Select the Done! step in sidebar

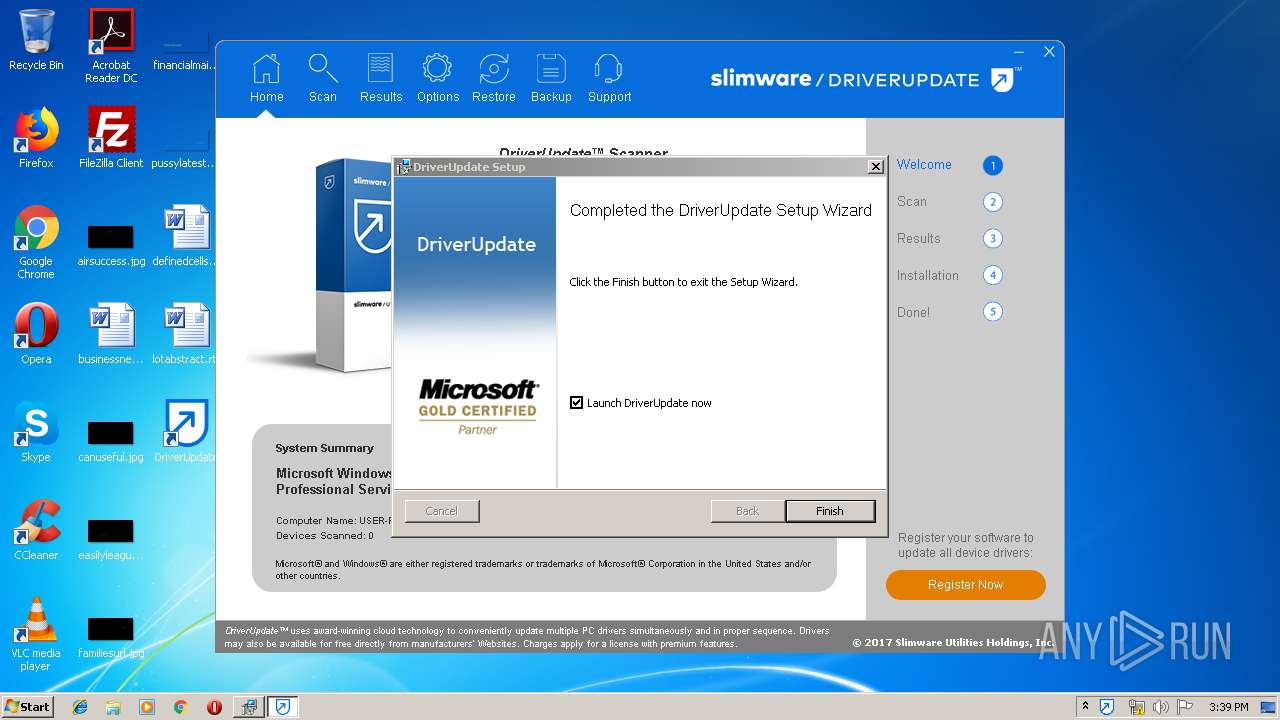pos(913,313)
